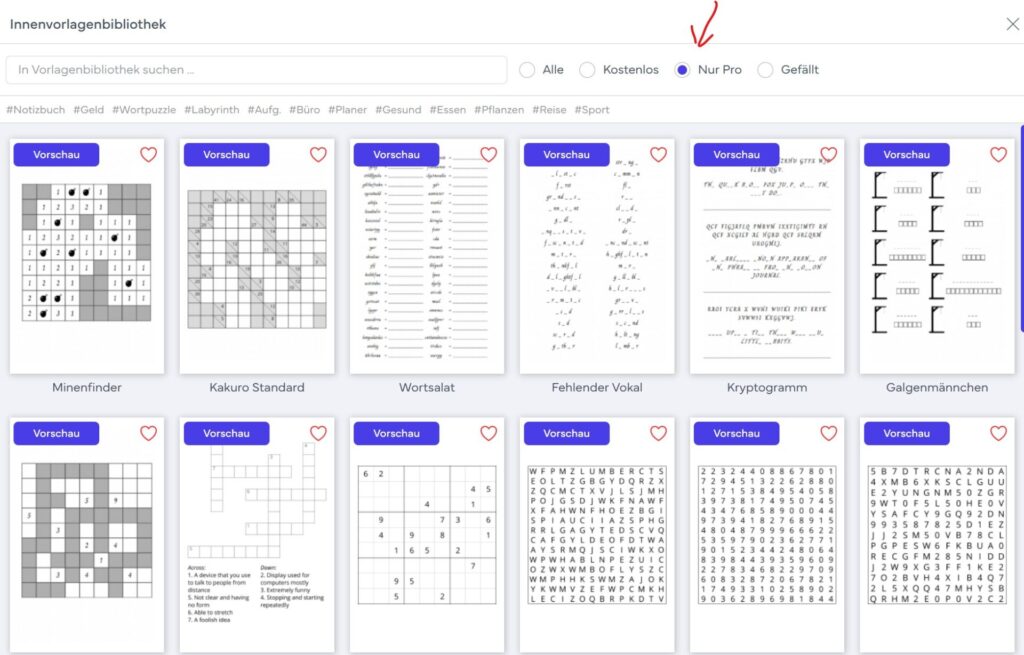Viewport: 1024px width, 655px height.
Task: Select the Nur Pro radio button
Action: click(x=682, y=70)
